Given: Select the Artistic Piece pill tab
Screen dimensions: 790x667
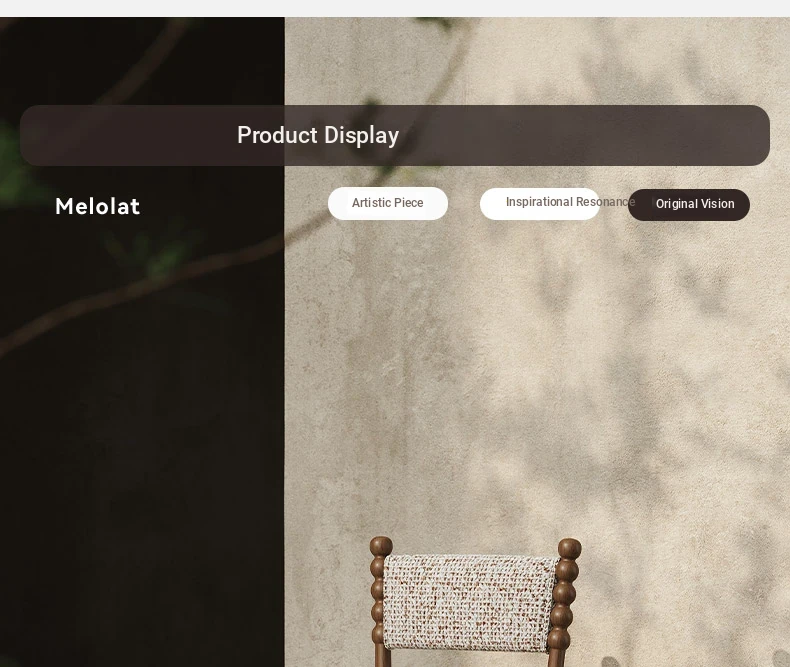Looking at the screenshot, I should pyautogui.click(x=387, y=203).
